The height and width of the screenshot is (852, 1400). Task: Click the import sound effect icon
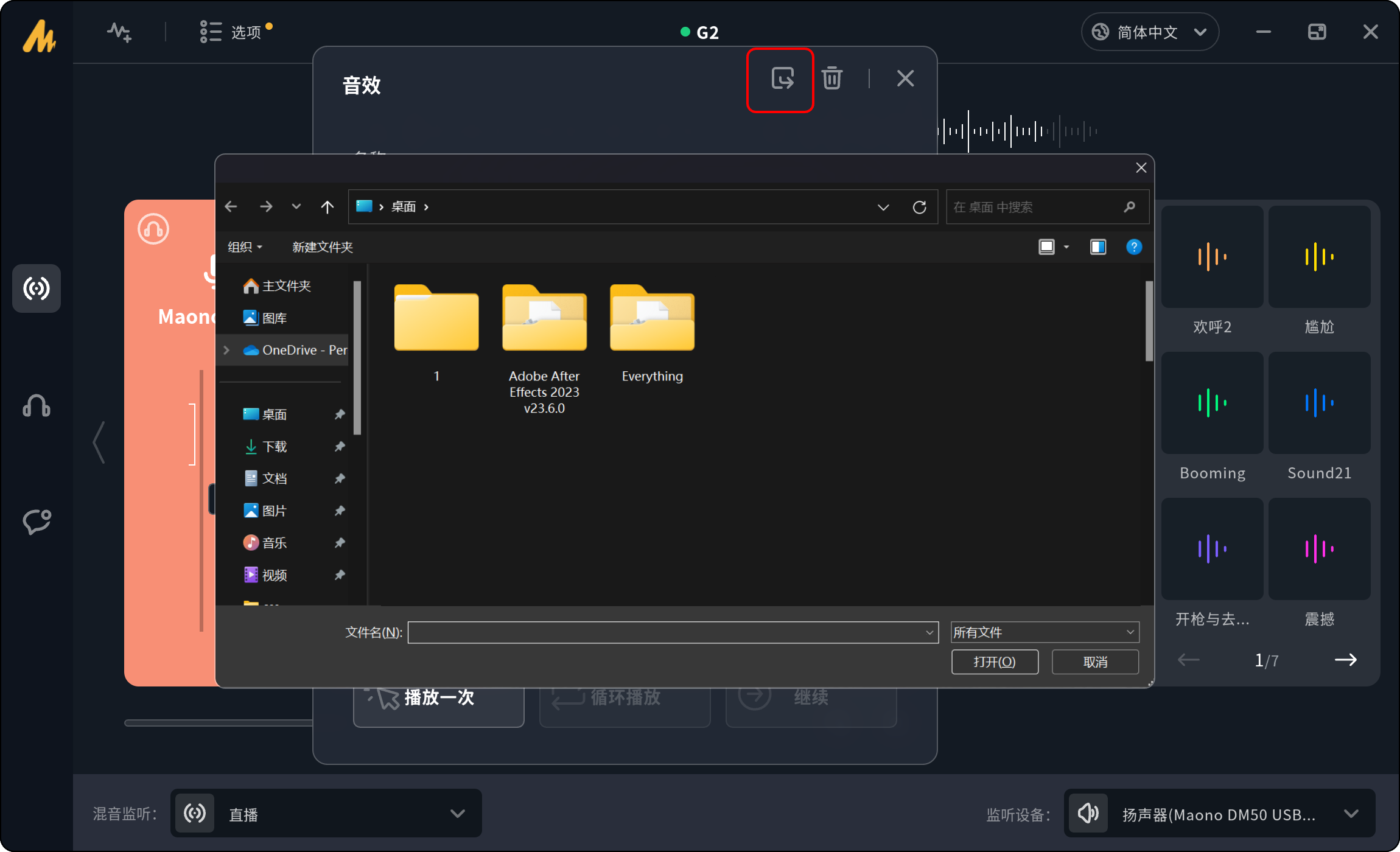782,79
